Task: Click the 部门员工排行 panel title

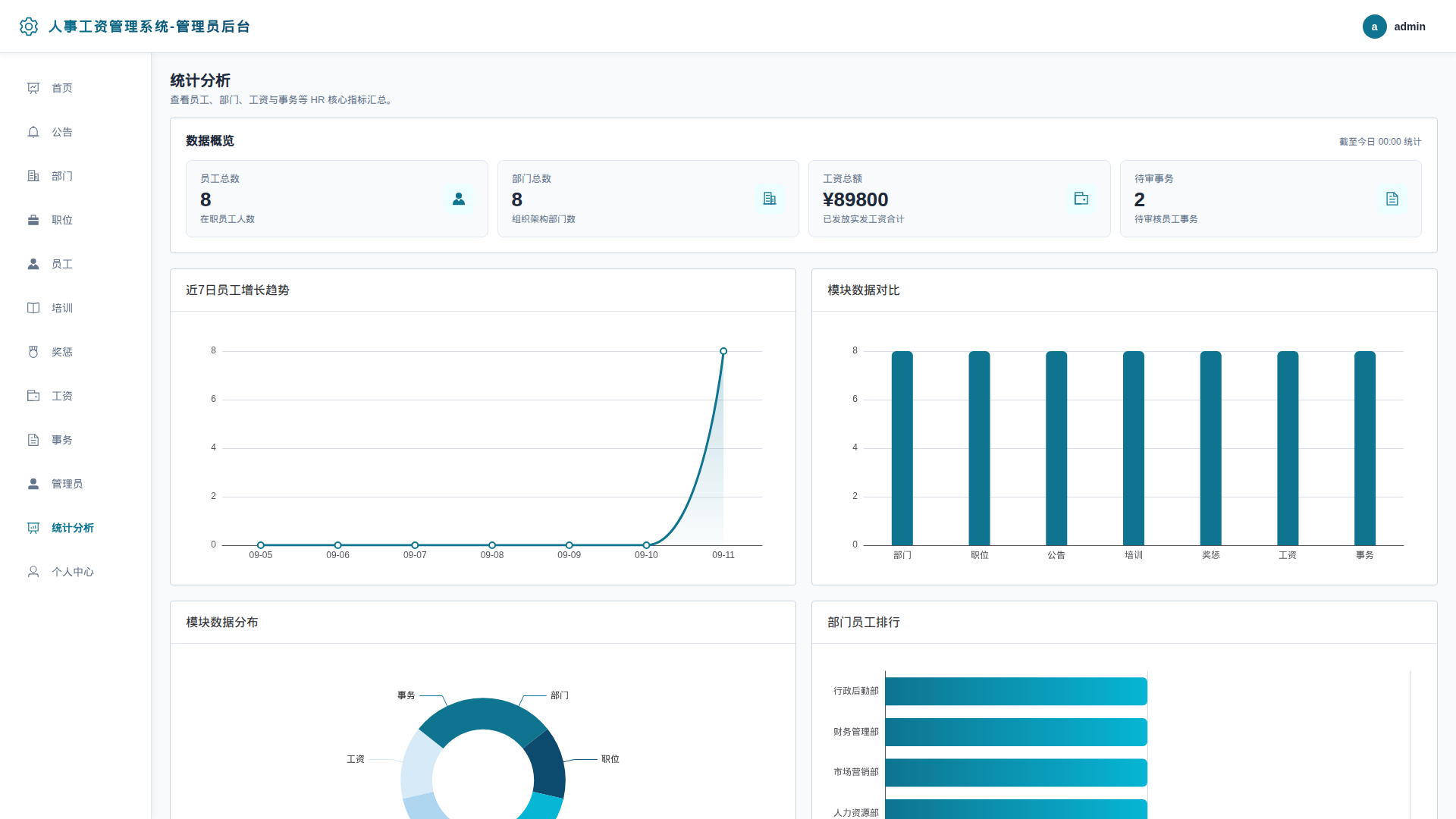Action: [x=864, y=623]
